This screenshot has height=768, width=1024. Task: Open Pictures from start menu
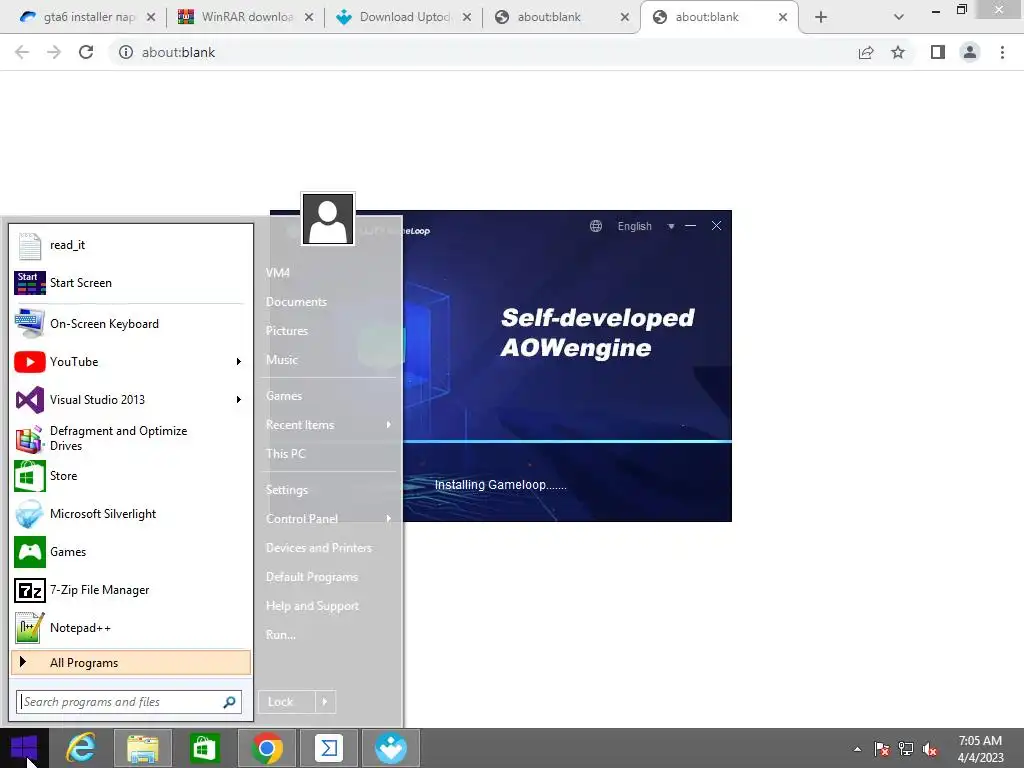[287, 330]
